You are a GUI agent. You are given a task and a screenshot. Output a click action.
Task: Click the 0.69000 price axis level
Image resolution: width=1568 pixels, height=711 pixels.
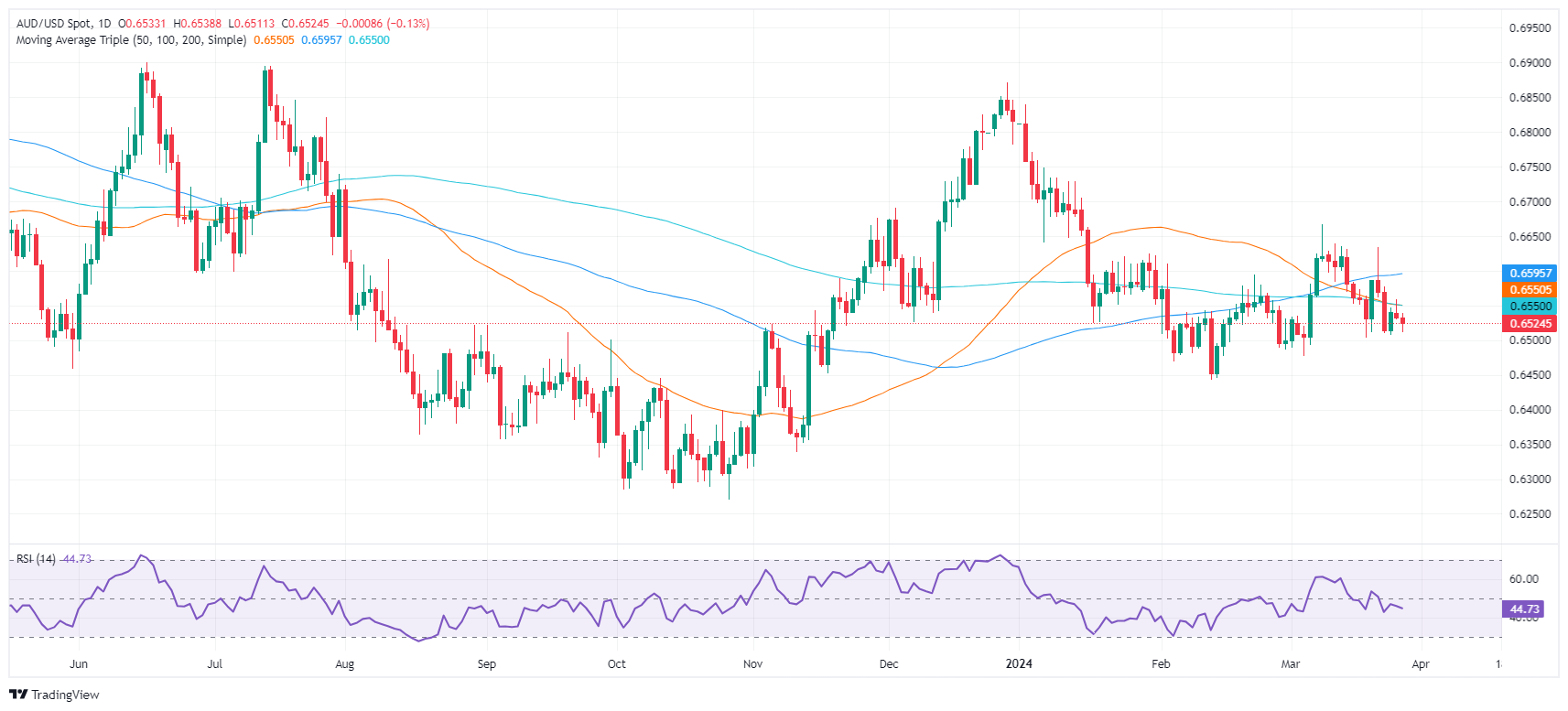click(x=1530, y=63)
